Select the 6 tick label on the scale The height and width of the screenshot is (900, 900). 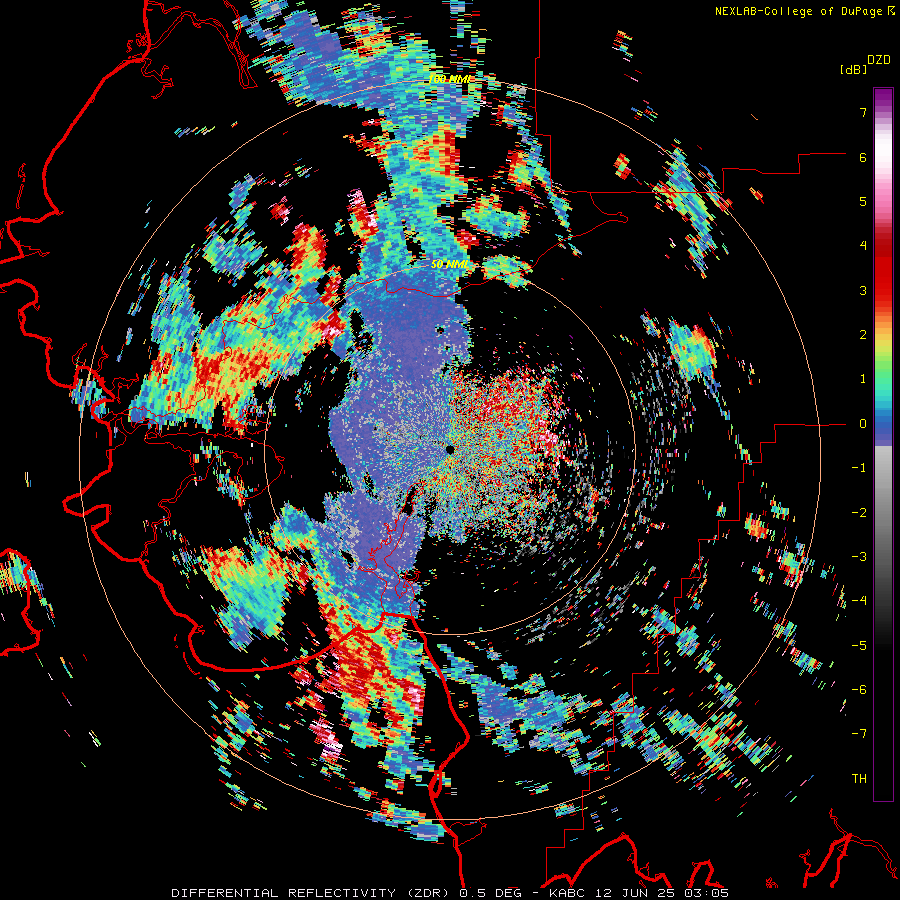pos(863,157)
